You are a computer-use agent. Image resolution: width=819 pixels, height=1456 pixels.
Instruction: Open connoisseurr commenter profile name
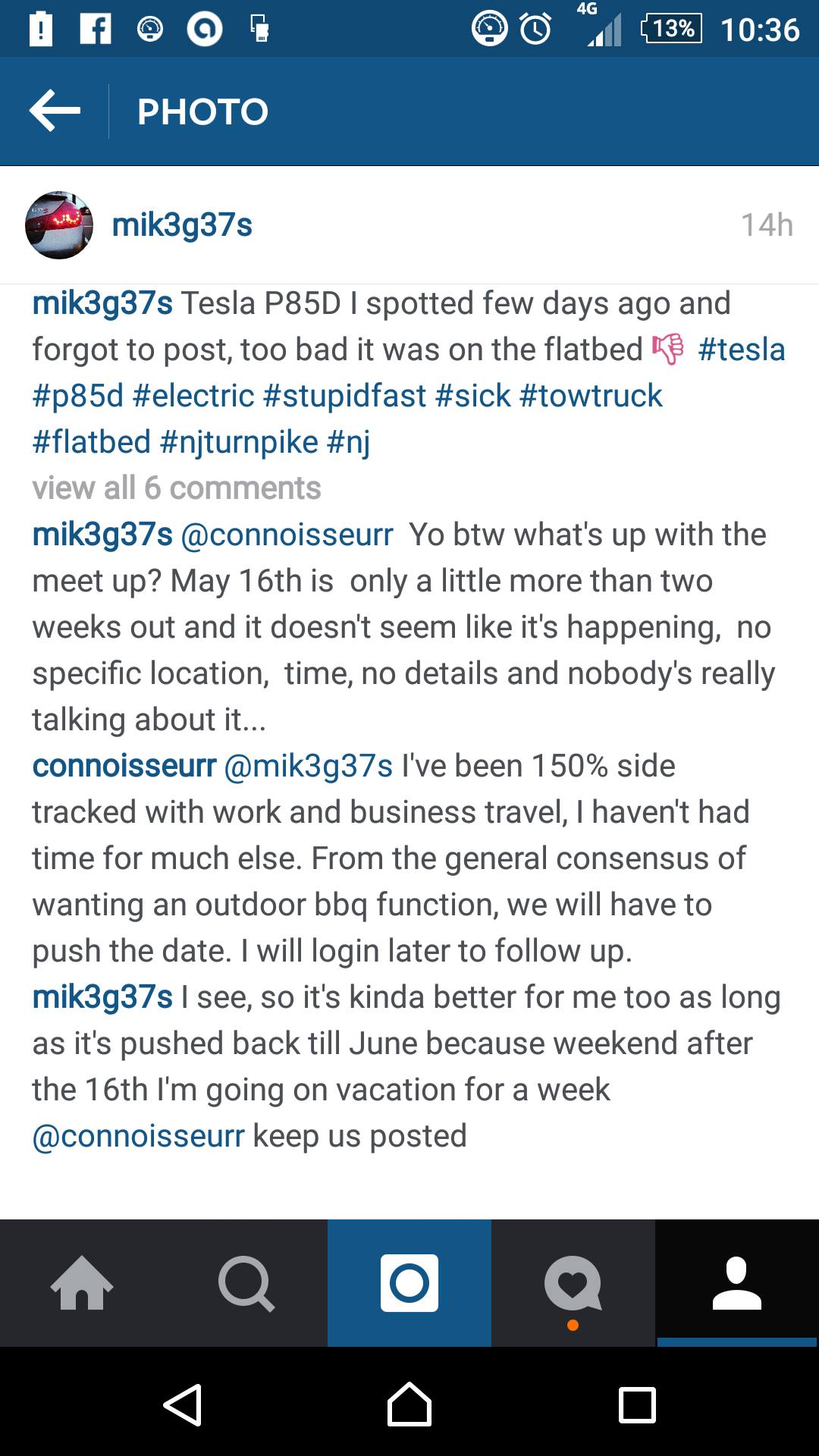coord(124,766)
